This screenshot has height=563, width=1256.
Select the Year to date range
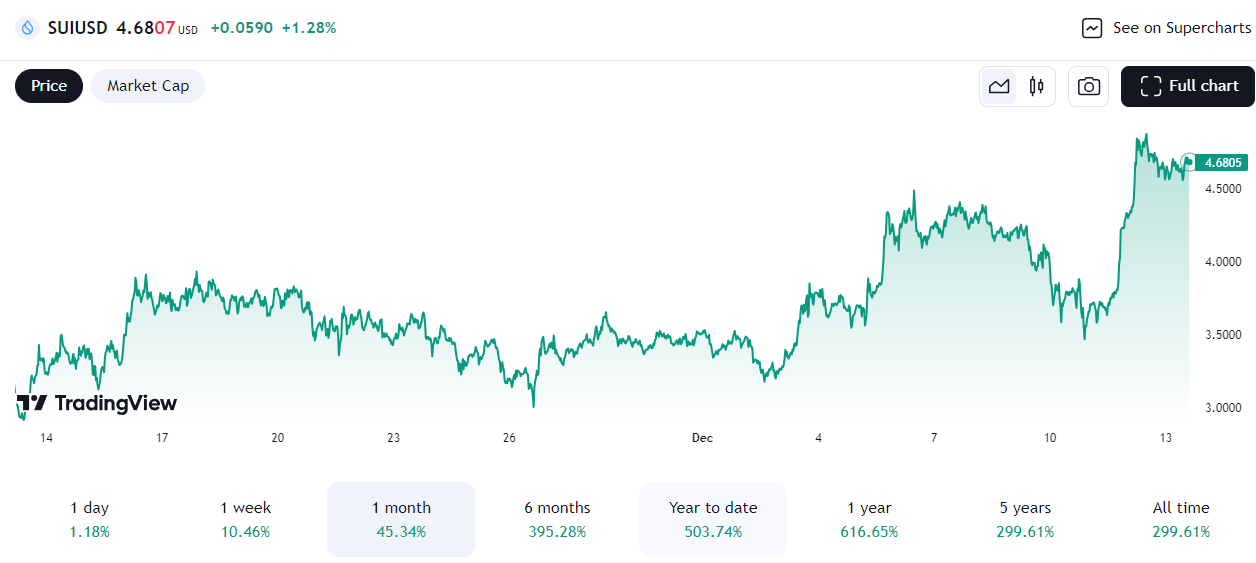tap(713, 519)
